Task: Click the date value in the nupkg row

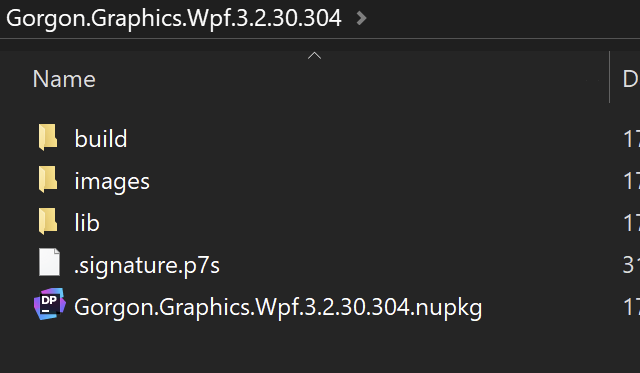Action: (x=631, y=307)
